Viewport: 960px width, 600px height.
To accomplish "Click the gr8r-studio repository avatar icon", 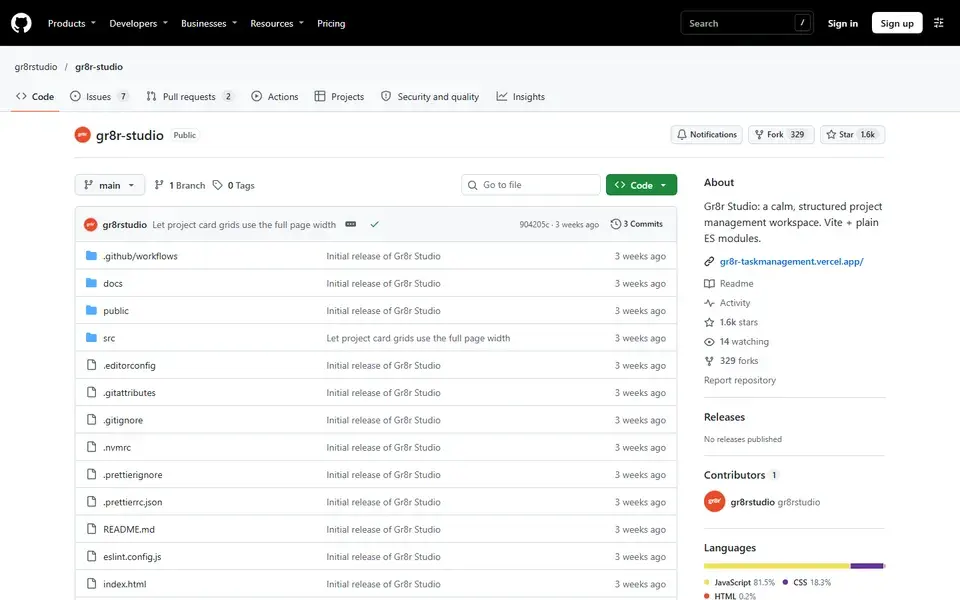I will [83, 135].
